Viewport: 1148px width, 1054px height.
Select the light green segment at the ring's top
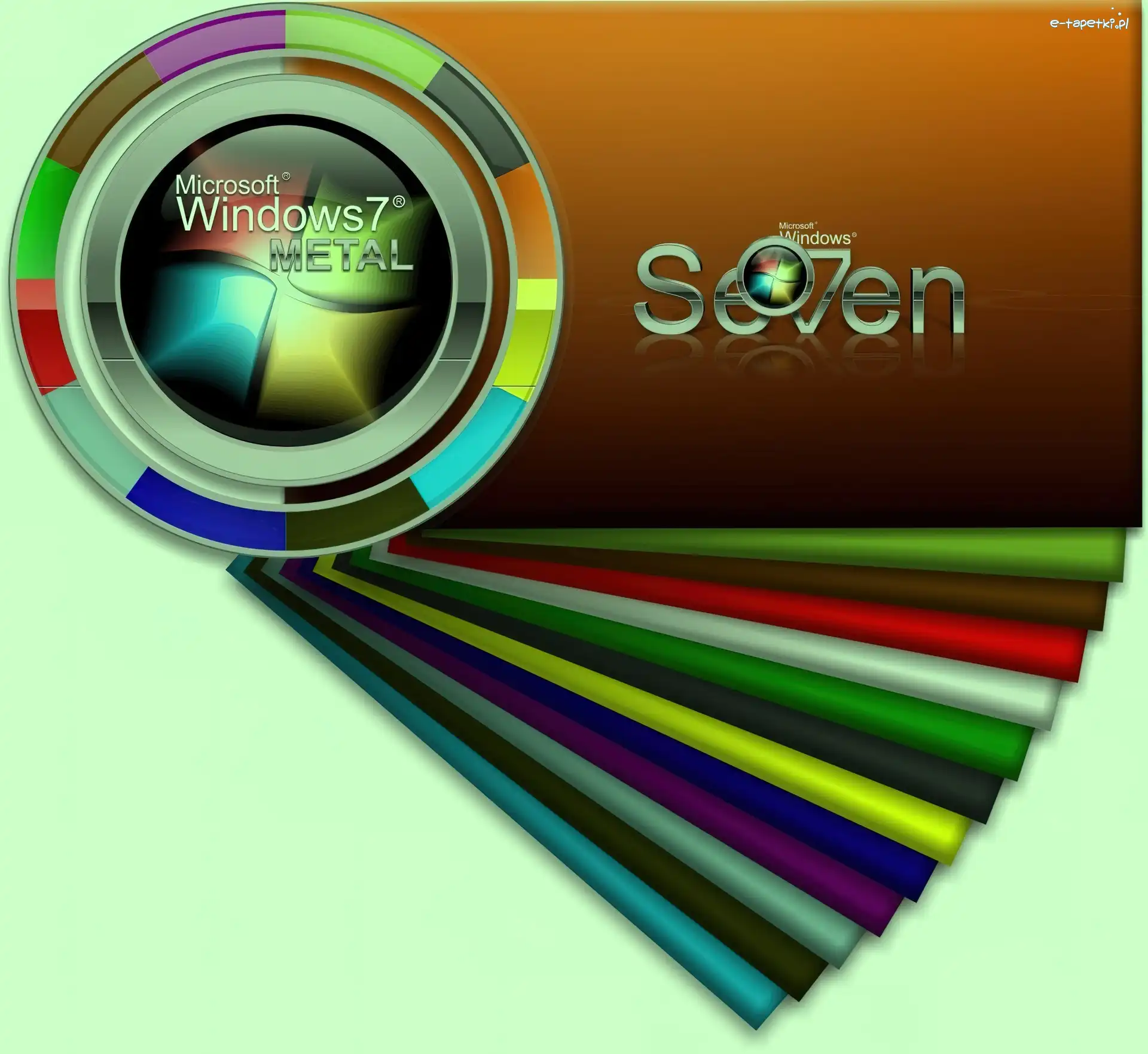[x=362, y=48]
